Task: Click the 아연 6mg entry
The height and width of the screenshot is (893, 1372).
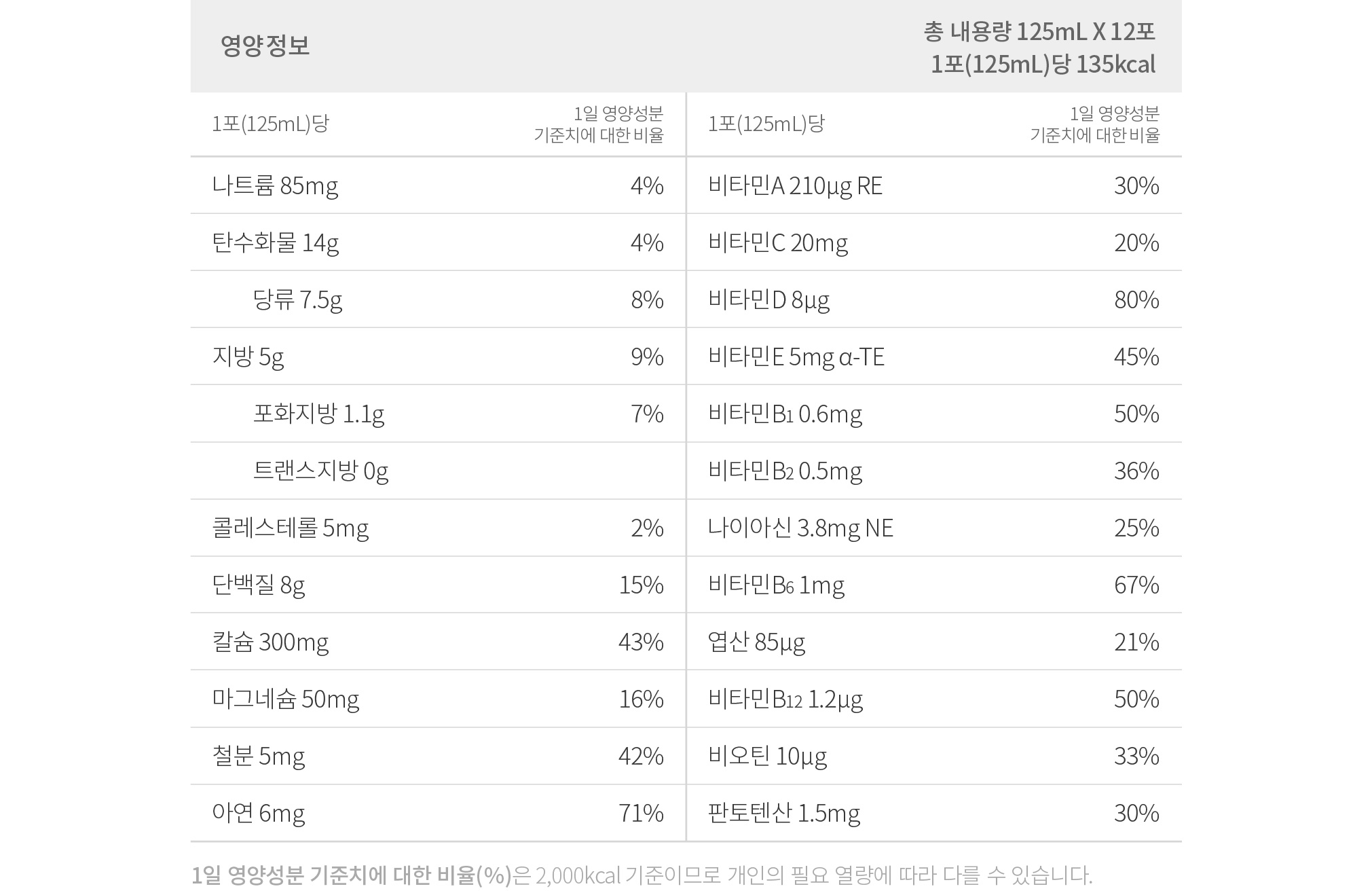Action: point(259,813)
